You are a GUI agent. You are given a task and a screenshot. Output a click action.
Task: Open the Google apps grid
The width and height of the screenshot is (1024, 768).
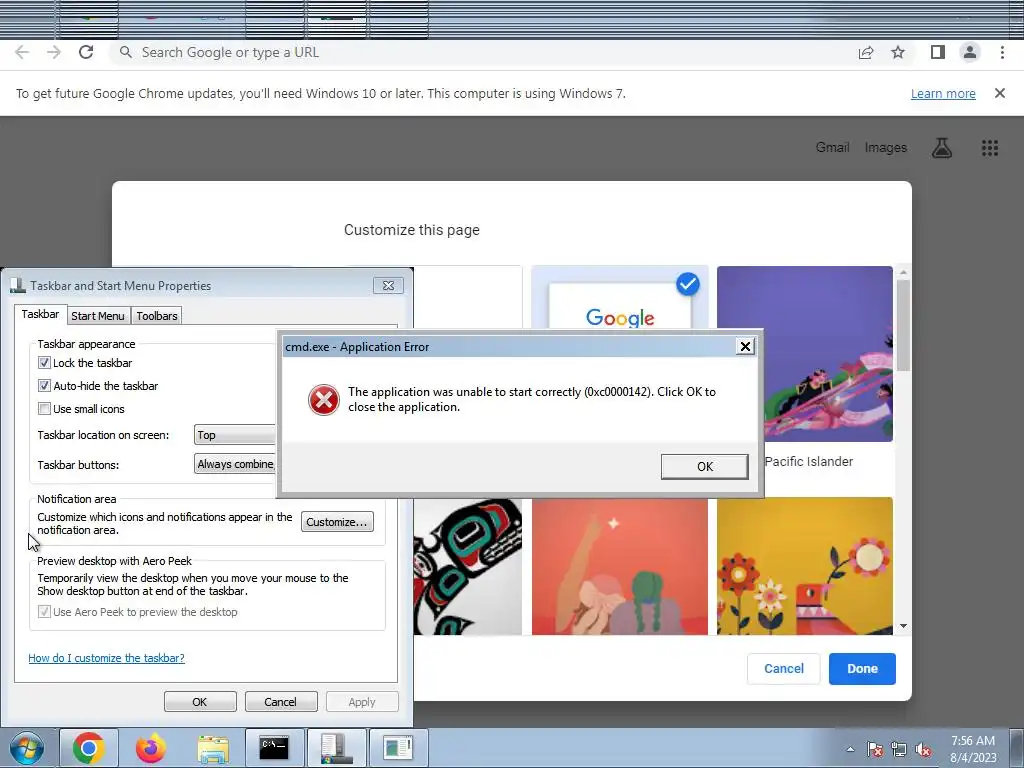point(989,148)
